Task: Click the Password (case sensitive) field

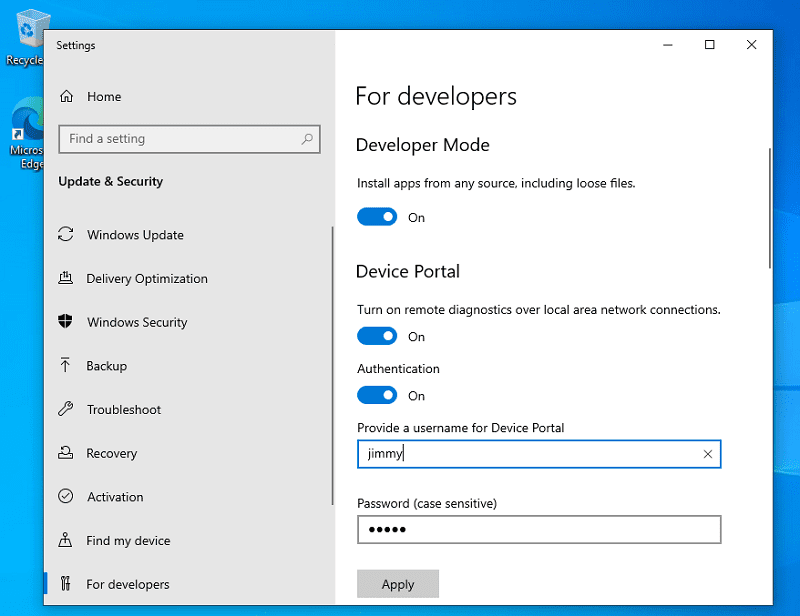Action: point(539,529)
